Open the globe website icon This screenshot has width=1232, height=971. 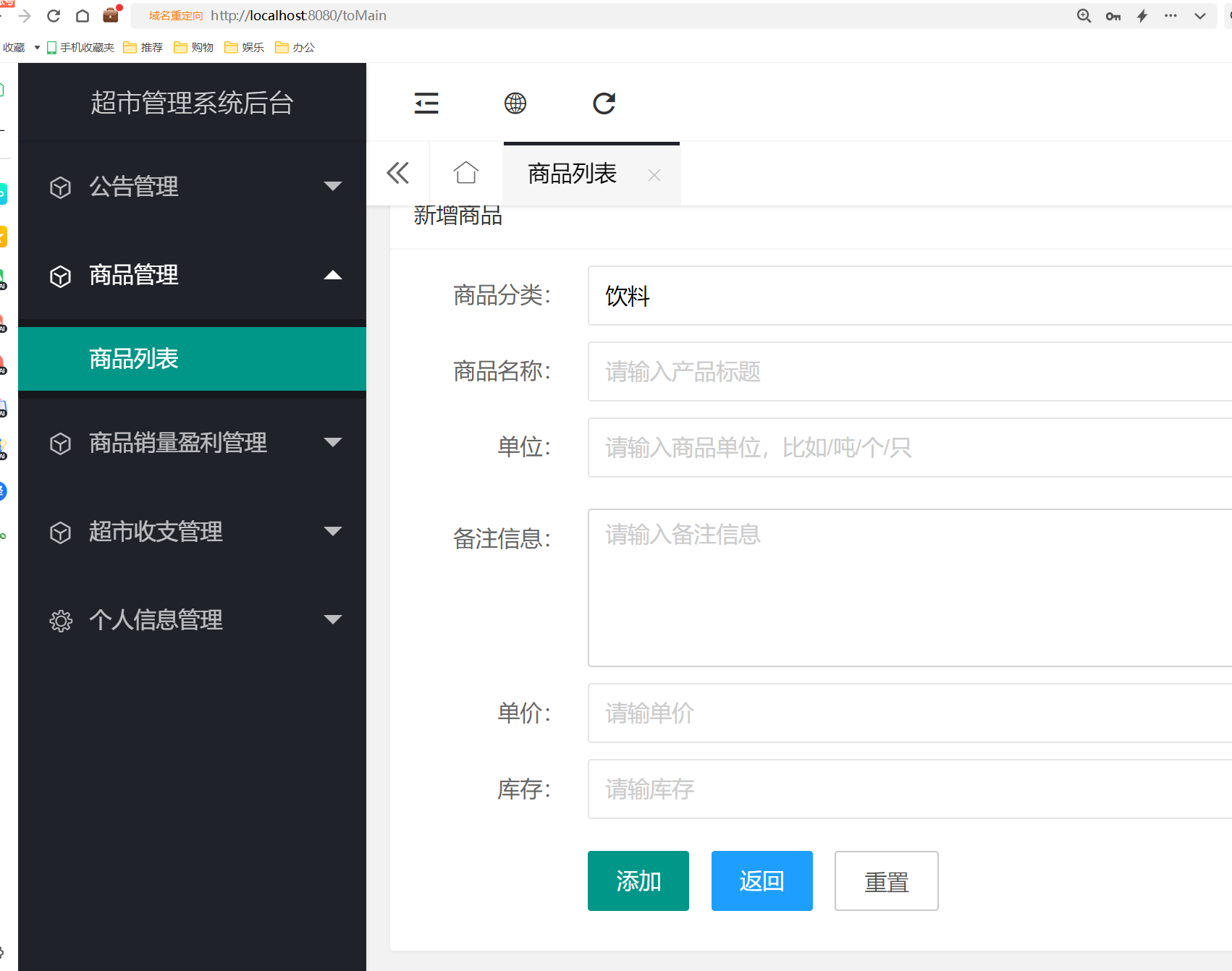point(515,103)
